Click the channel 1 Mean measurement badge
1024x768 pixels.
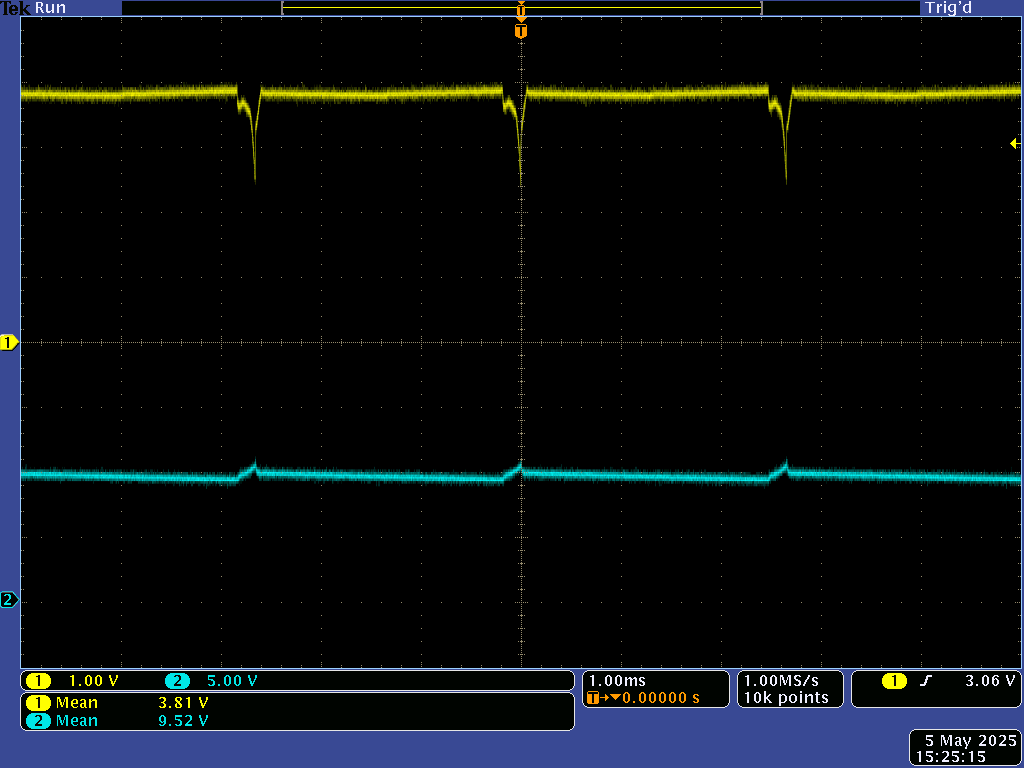39,703
